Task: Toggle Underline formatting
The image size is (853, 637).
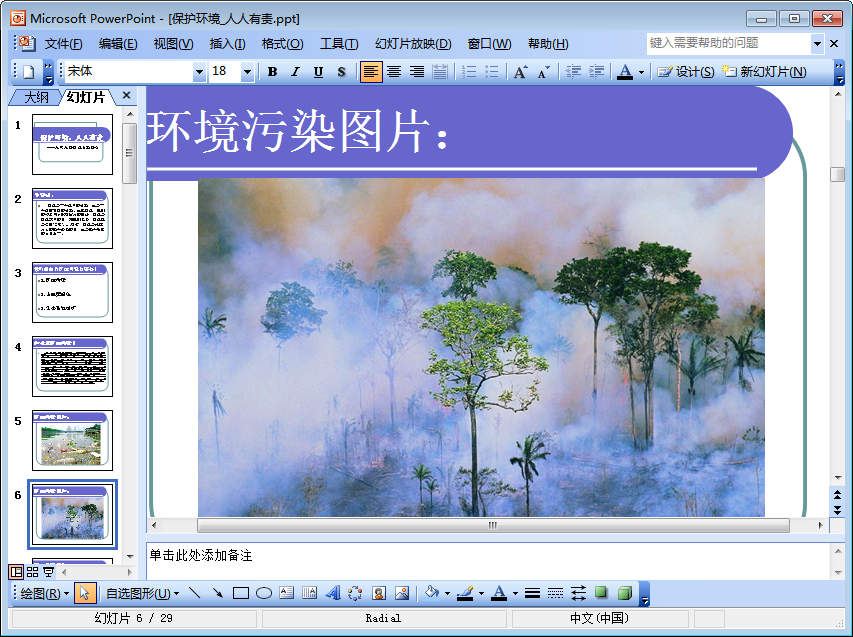Action: point(318,72)
